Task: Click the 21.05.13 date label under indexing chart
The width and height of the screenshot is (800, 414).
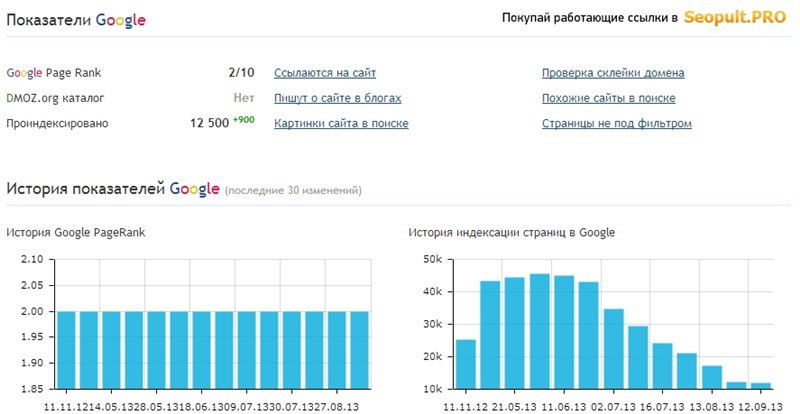Action: (x=515, y=407)
